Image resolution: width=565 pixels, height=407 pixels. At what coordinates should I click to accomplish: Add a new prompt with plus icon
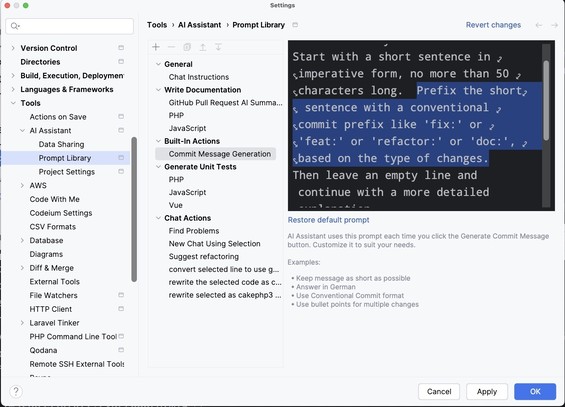[x=156, y=47]
